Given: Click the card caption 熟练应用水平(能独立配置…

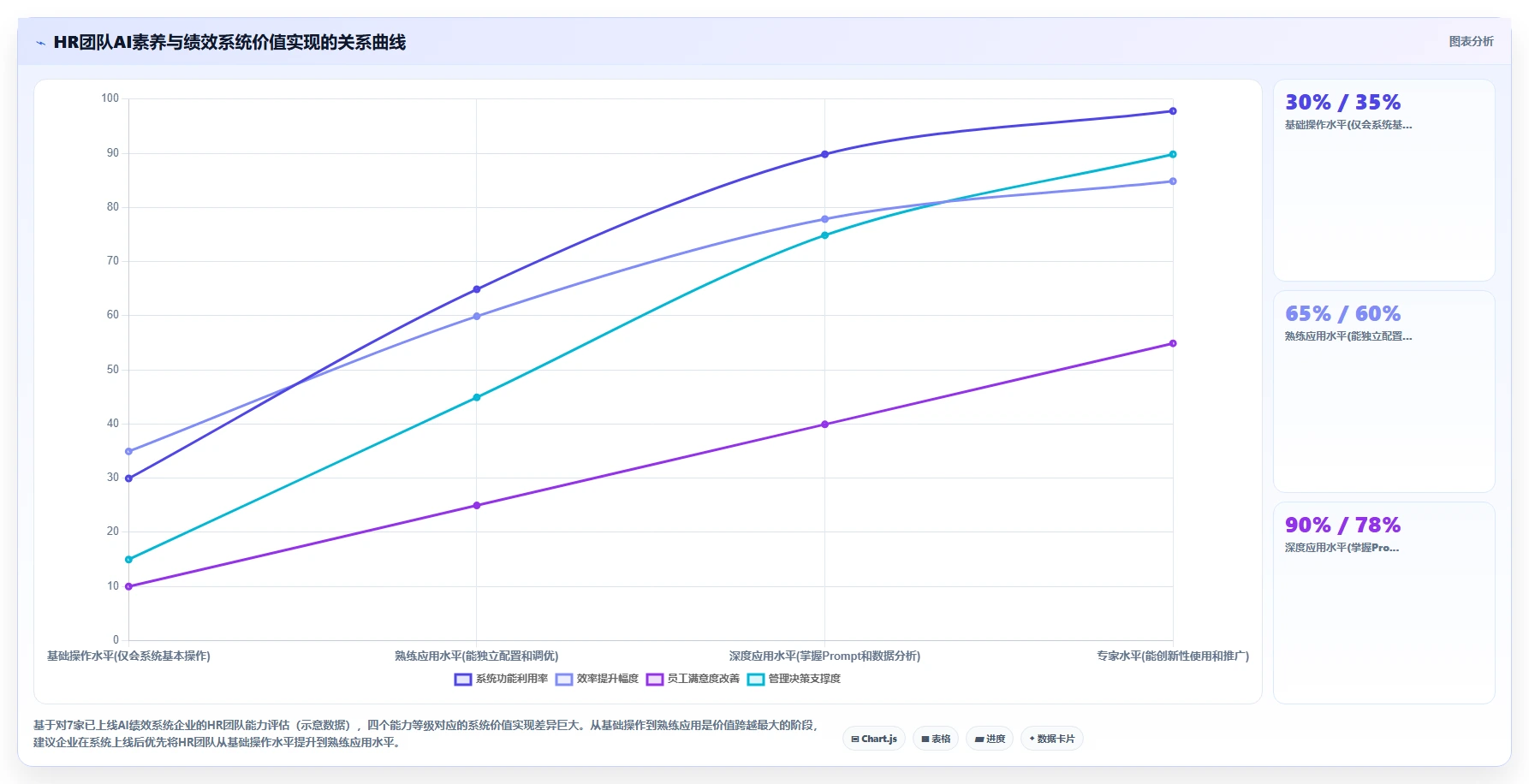Looking at the screenshot, I should click(x=1348, y=336).
